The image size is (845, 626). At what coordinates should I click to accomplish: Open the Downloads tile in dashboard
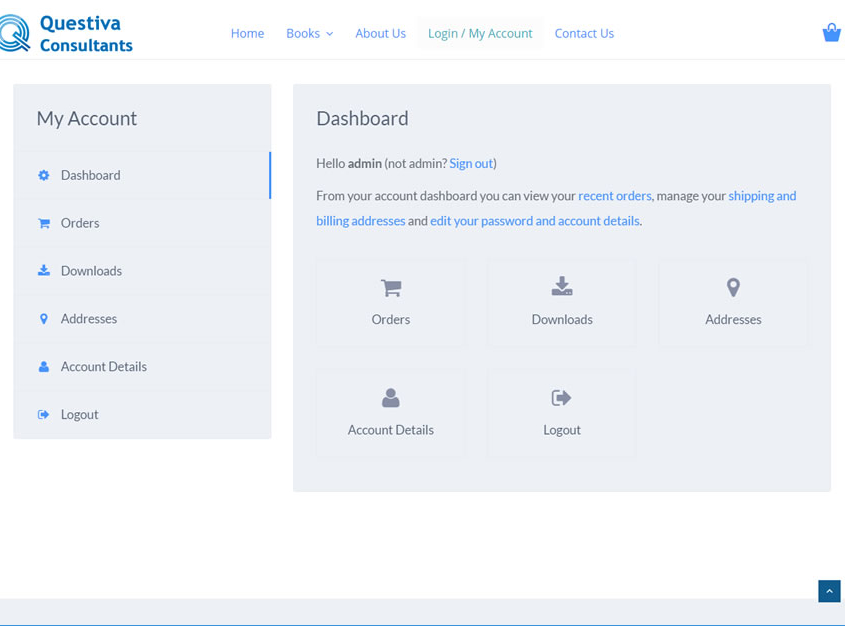tap(562, 303)
